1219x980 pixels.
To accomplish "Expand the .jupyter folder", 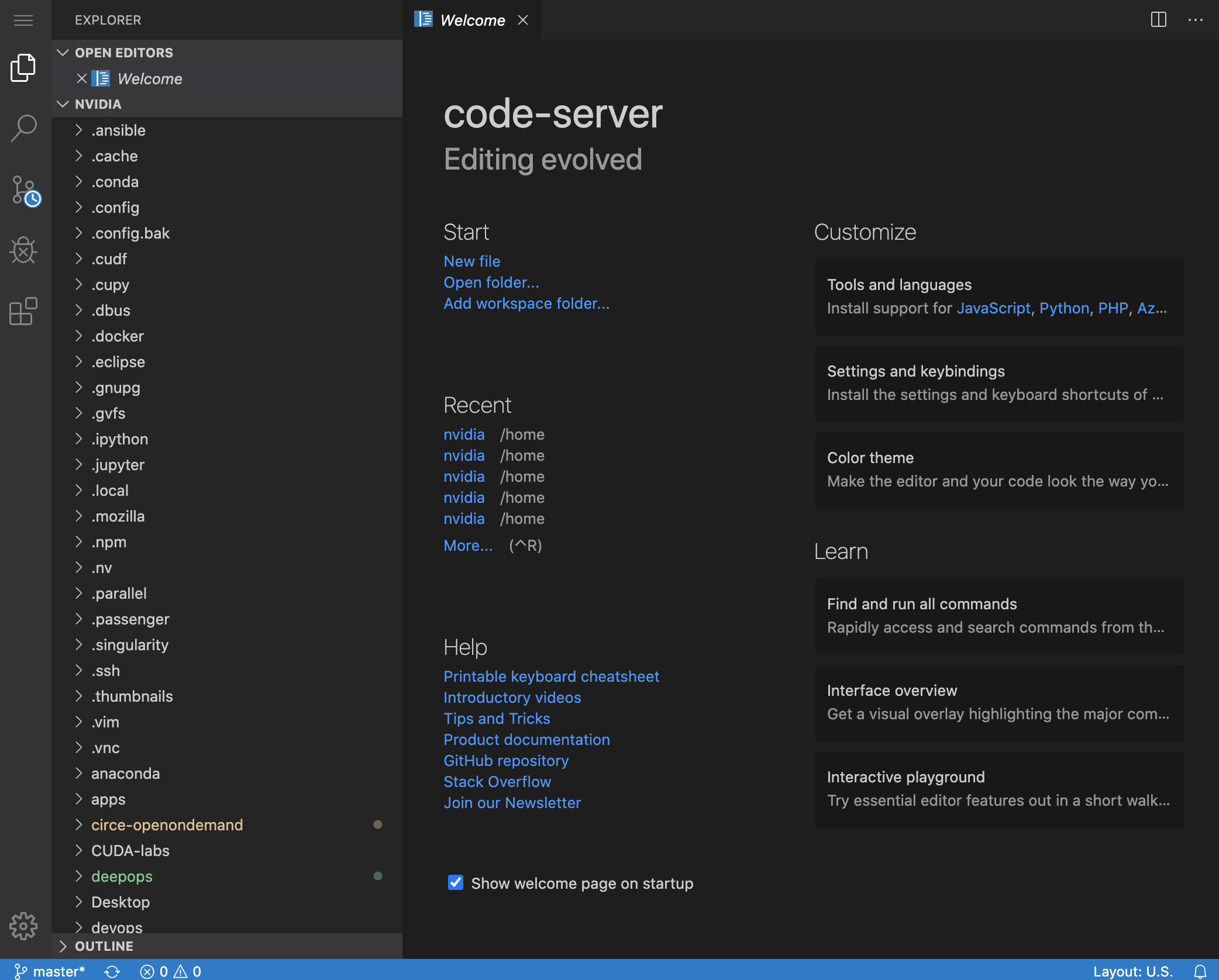I will pos(227,464).
